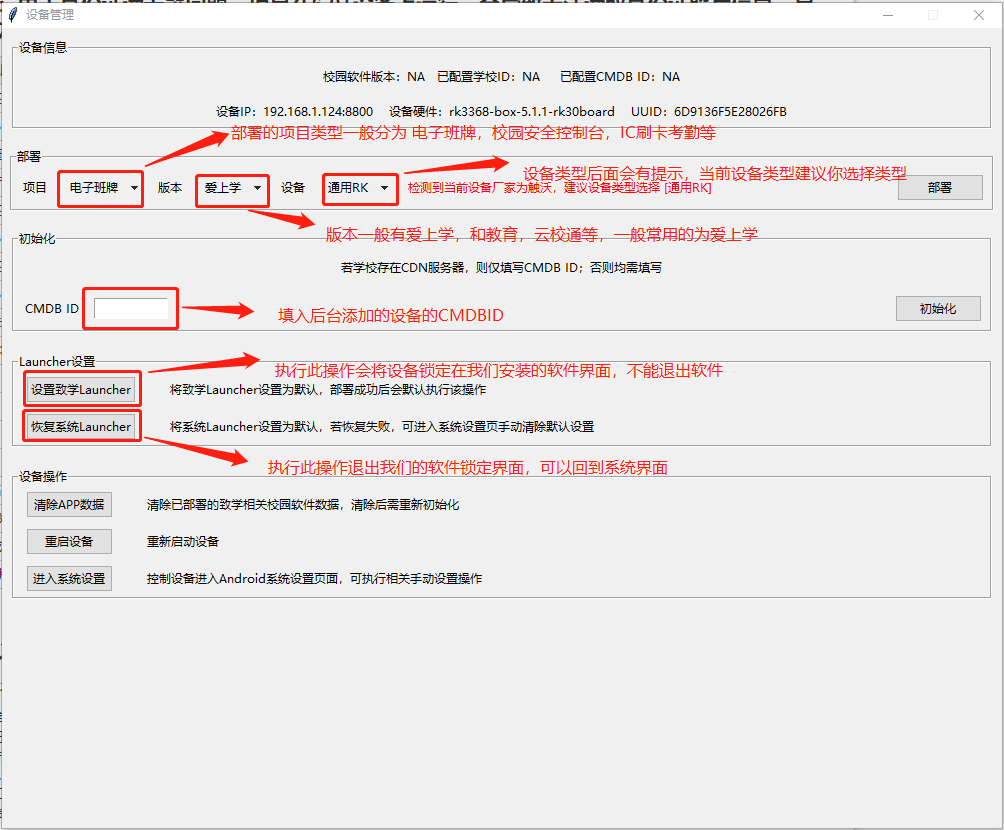The image size is (1004, 830).
Task: Open the 设备 dropdown showing 通用RK
Action: (359, 188)
